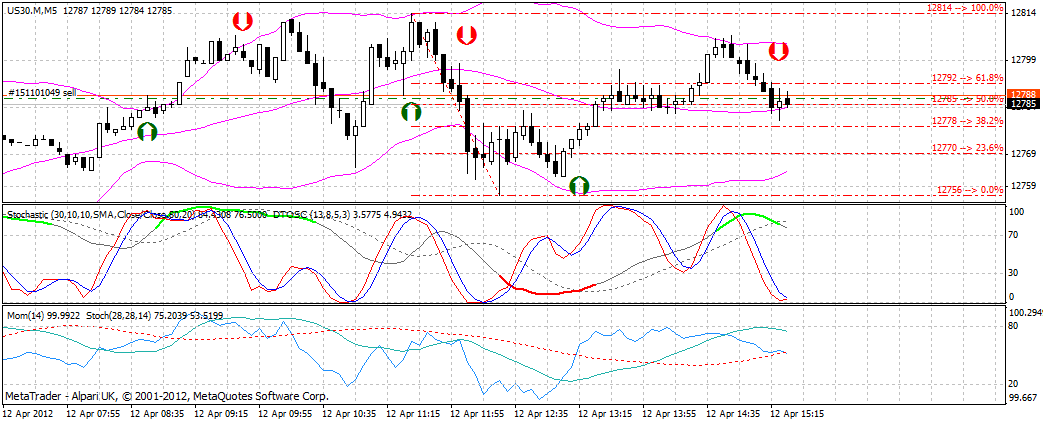
Task: Click the 99.667 value on the momentum scale
Action: tap(1022, 398)
